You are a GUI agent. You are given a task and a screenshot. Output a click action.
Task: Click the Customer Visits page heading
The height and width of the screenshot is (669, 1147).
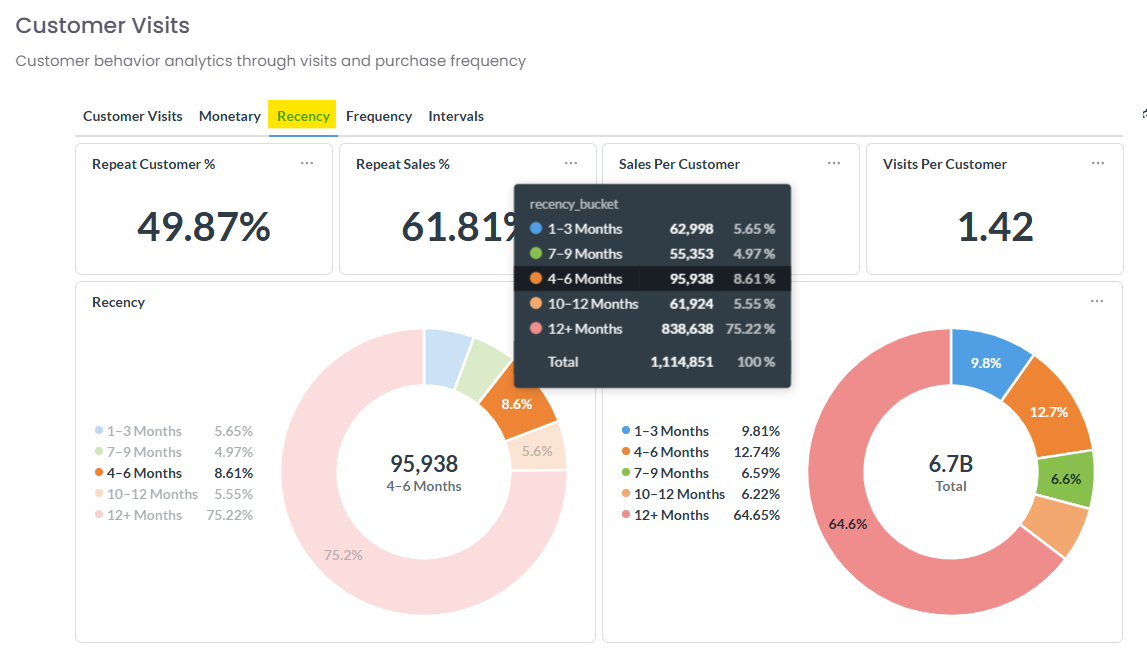tap(102, 26)
